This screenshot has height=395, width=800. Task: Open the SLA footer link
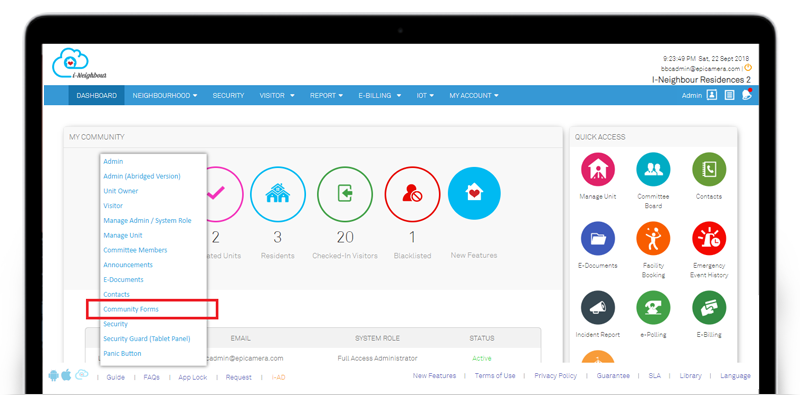click(x=655, y=376)
